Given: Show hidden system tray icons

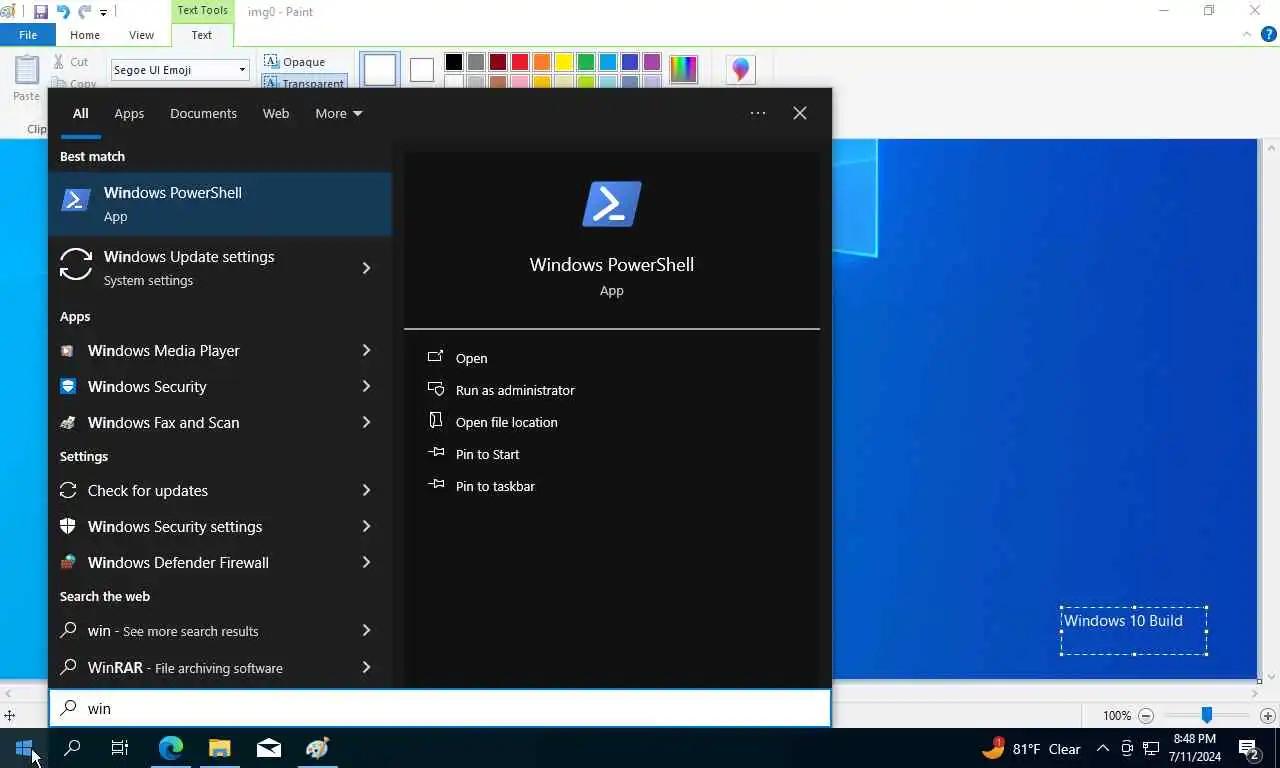Looking at the screenshot, I should pyautogui.click(x=1103, y=748).
